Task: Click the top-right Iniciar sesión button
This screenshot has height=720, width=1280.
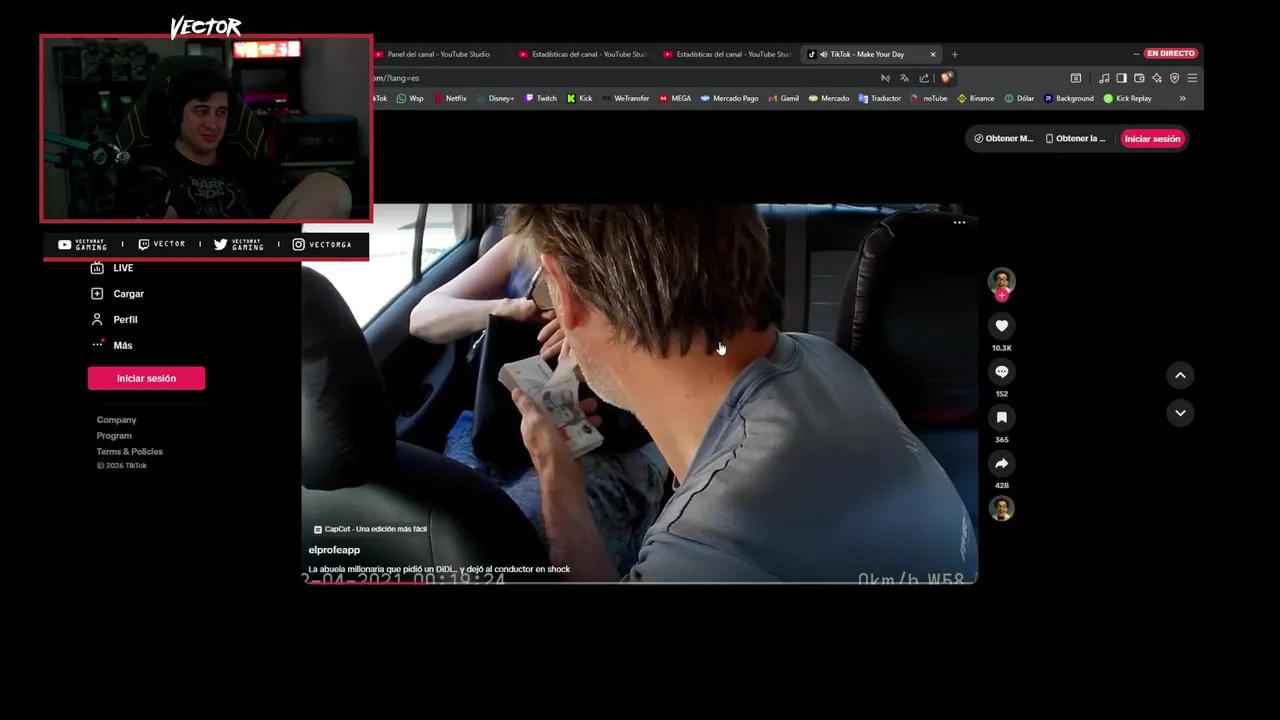Action: (1152, 139)
